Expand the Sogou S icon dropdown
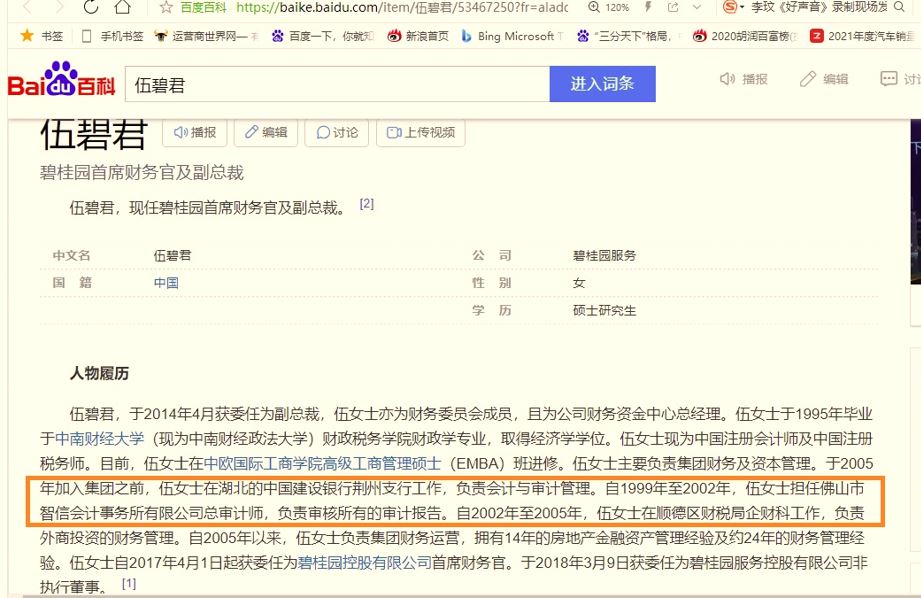Screen dimensions: 921x598 (742, 9)
